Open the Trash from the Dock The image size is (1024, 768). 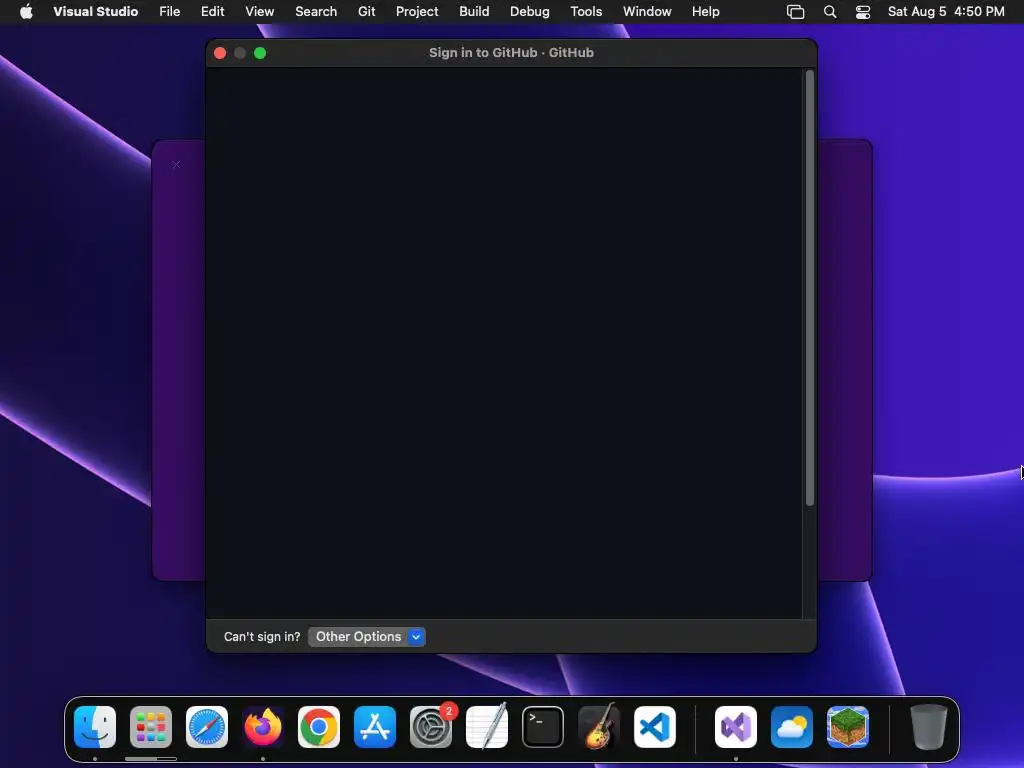click(929, 727)
